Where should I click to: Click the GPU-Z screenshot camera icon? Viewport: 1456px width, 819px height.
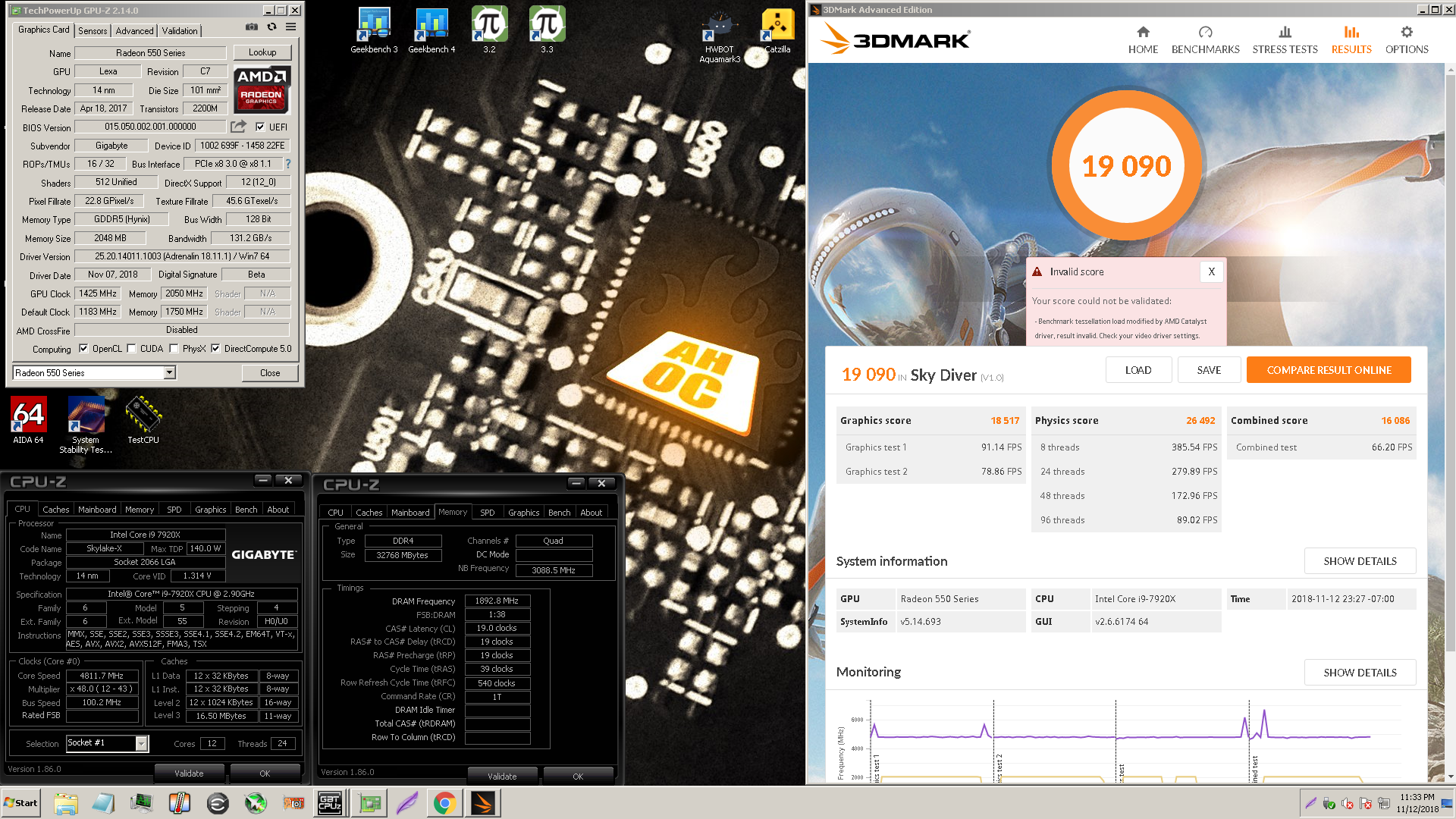tap(251, 27)
